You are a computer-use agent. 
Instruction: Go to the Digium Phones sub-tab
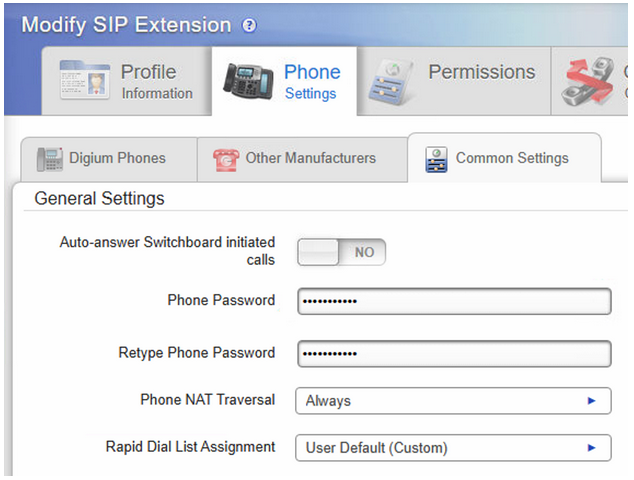(x=117, y=158)
